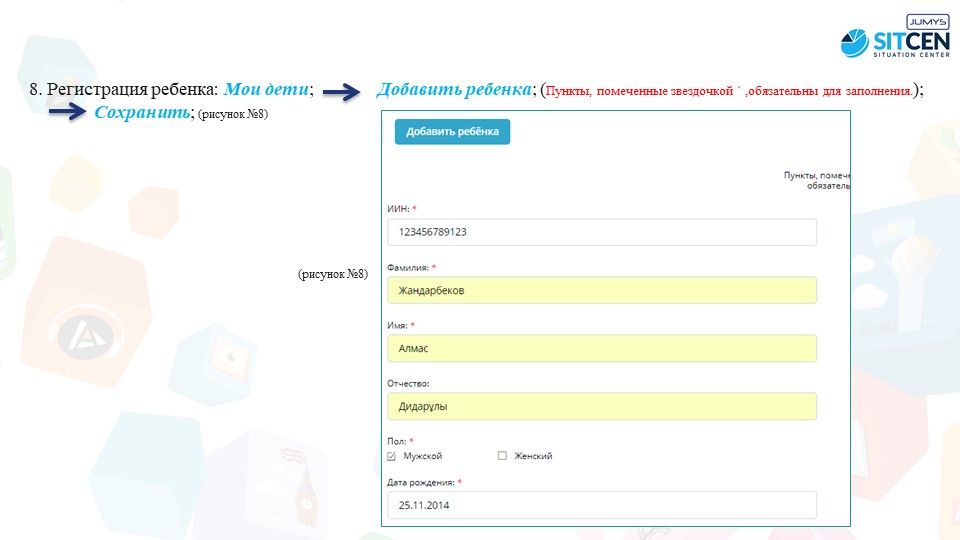The width and height of the screenshot is (960, 540).
Task: Check the Женский gender checkbox
Action: coord(502,456)
